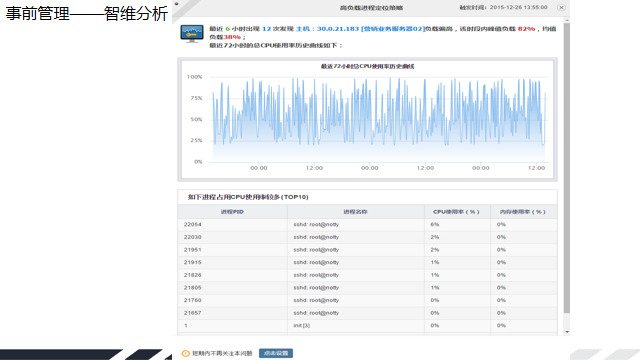Click memory value 0% in row 21951
The width and height of the screenshot is (640, 360).
501,250
